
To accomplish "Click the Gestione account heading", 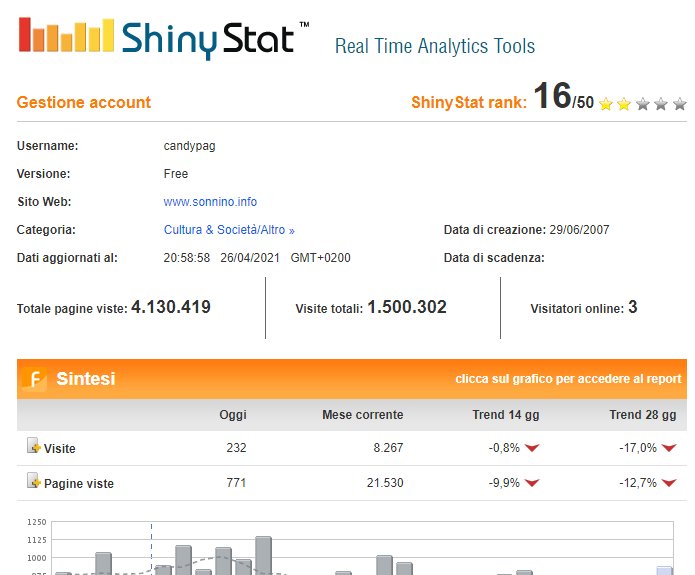I will pos(84,102).
